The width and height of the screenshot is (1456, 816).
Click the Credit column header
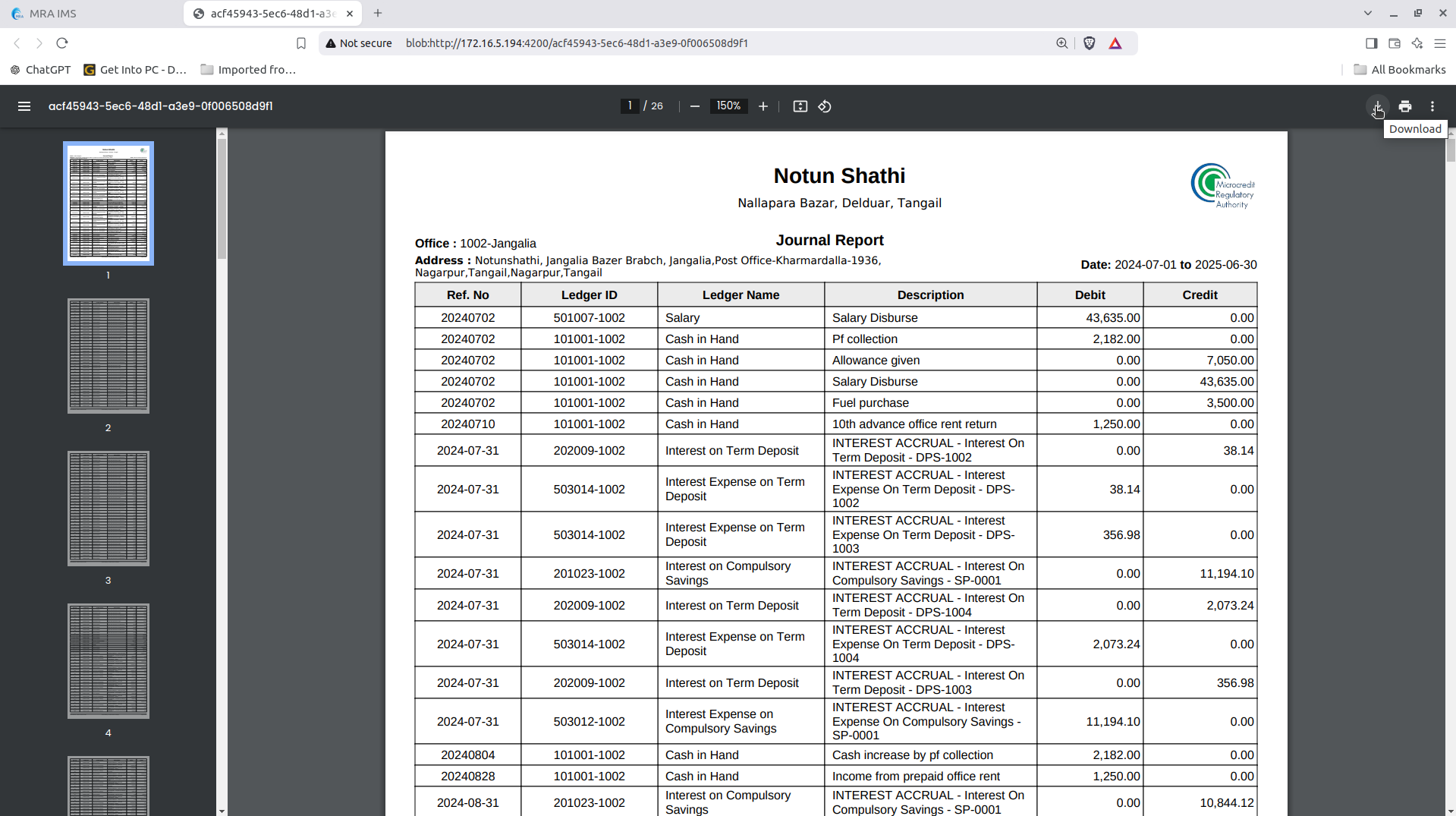[1200, 295]
